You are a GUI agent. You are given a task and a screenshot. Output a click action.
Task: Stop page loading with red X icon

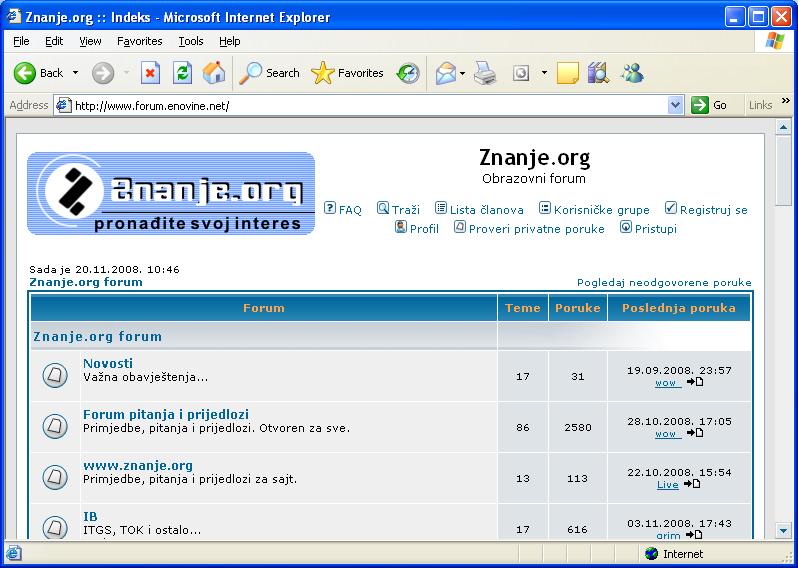click(150, 73)
